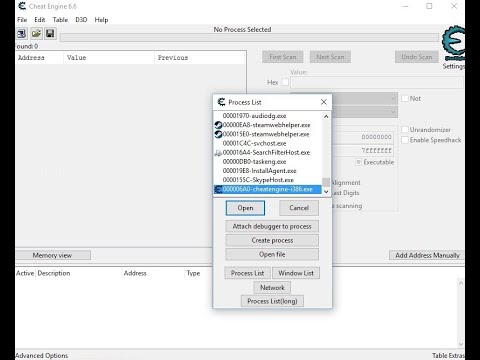480x360 pixels.
Task: Enable Speedhack checkbox
Action: (405, 140)
